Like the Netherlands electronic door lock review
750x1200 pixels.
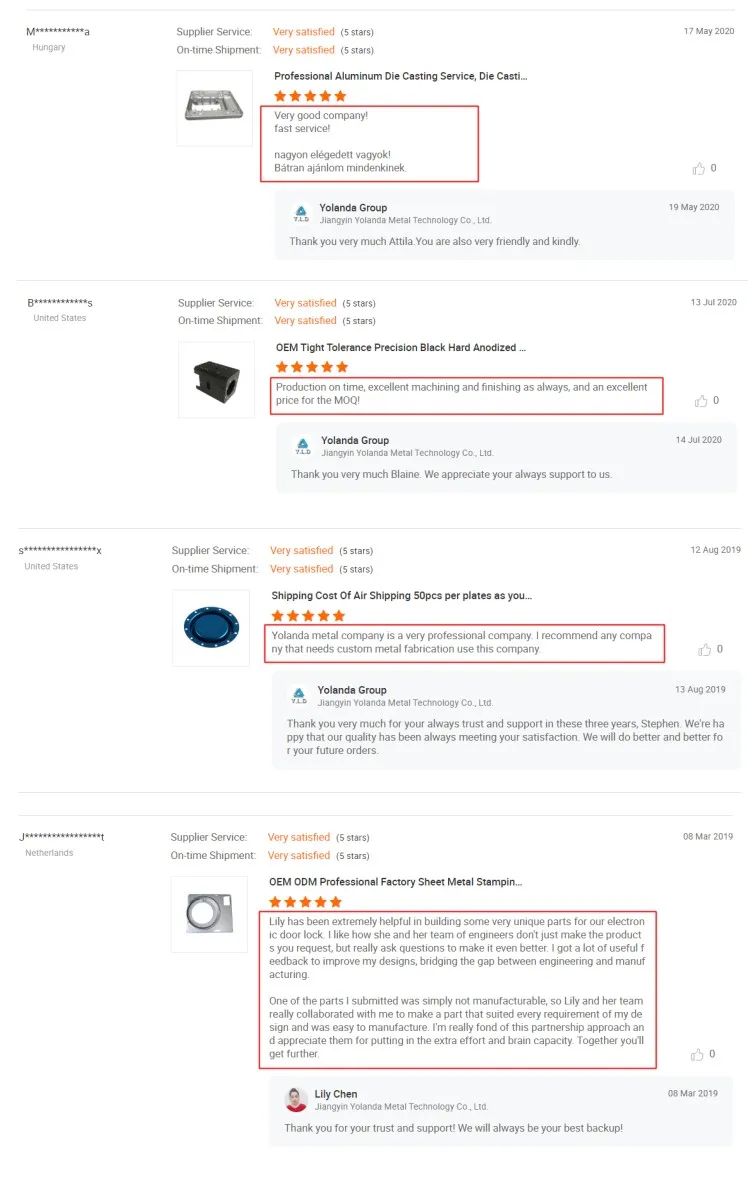[x=697, y=1055]
